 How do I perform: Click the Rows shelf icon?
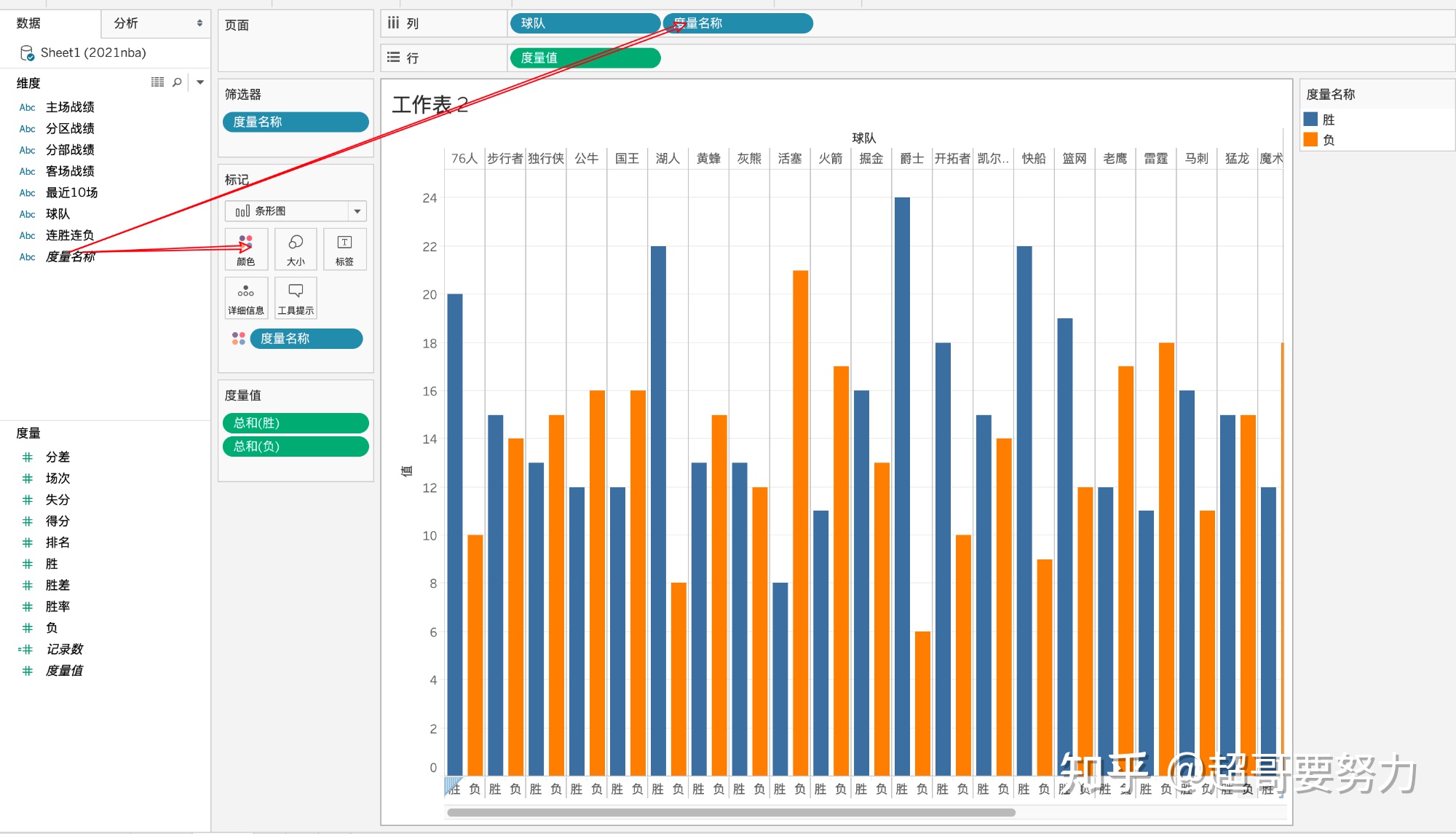[x=393, y=57]
